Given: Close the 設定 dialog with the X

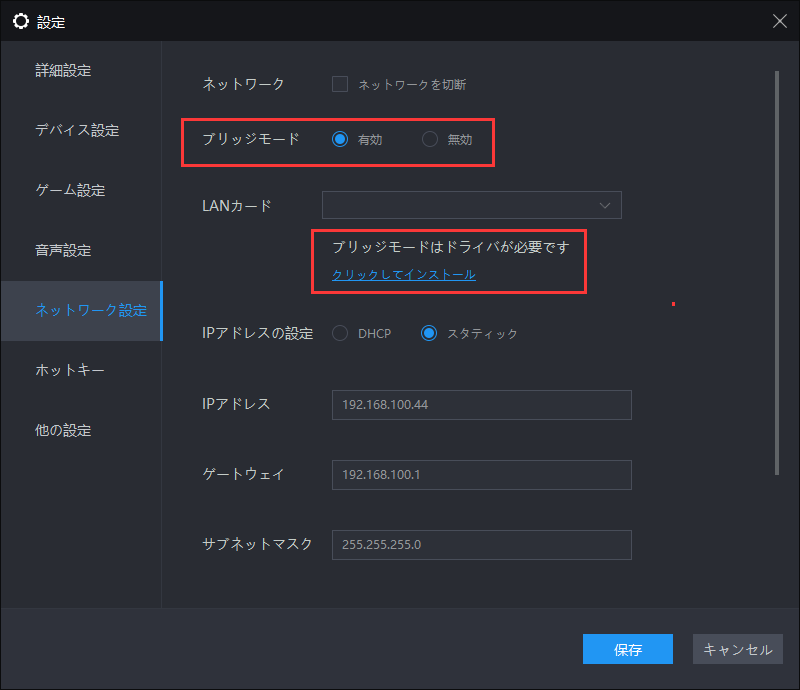Looking at the screenshot, I should tap(780, 21).
